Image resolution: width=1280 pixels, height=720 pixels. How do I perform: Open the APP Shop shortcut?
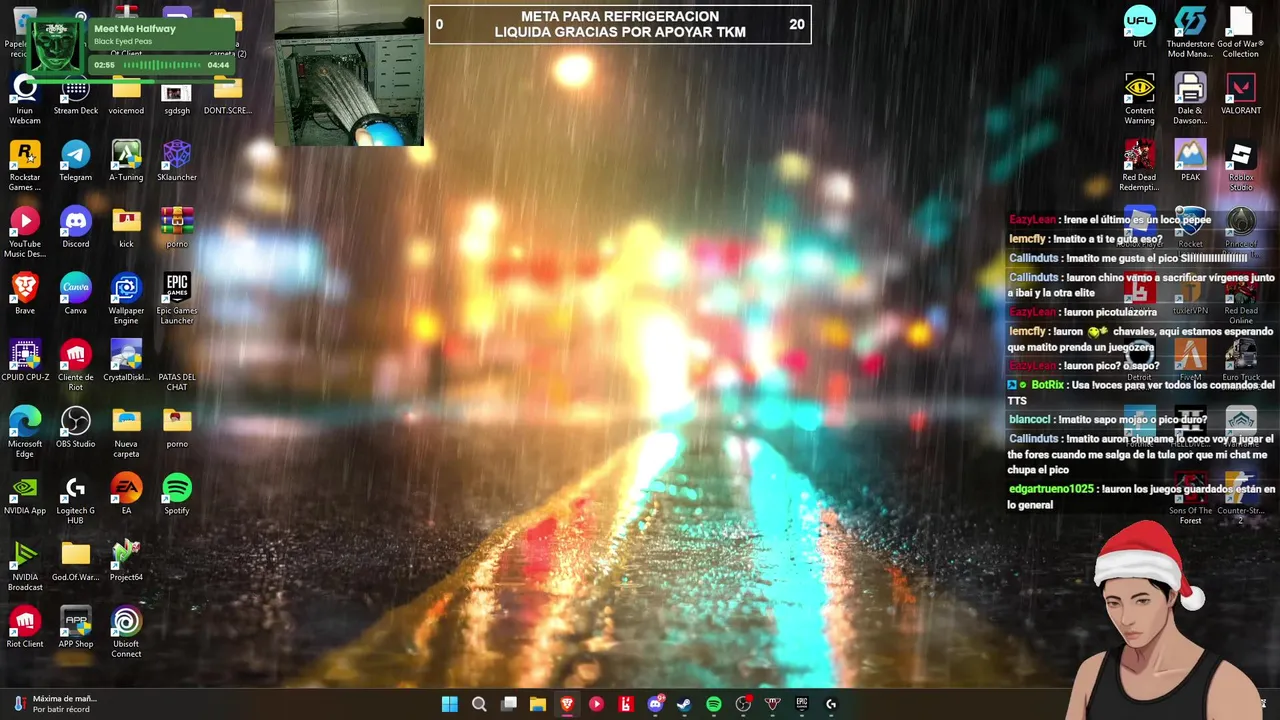[x=76, y=629]
